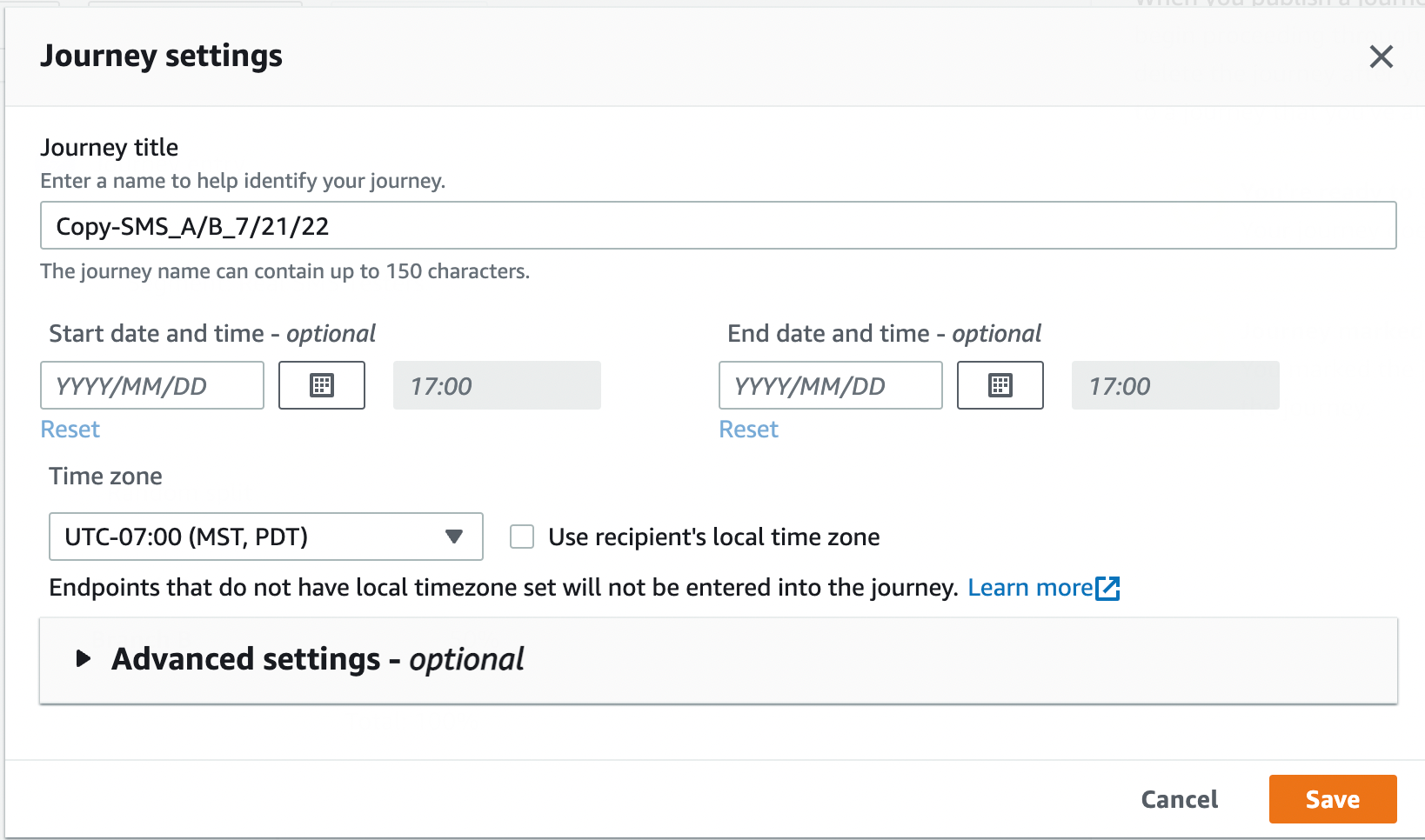Enable the recipient's local time zone checkbox

tap(522, 537)
